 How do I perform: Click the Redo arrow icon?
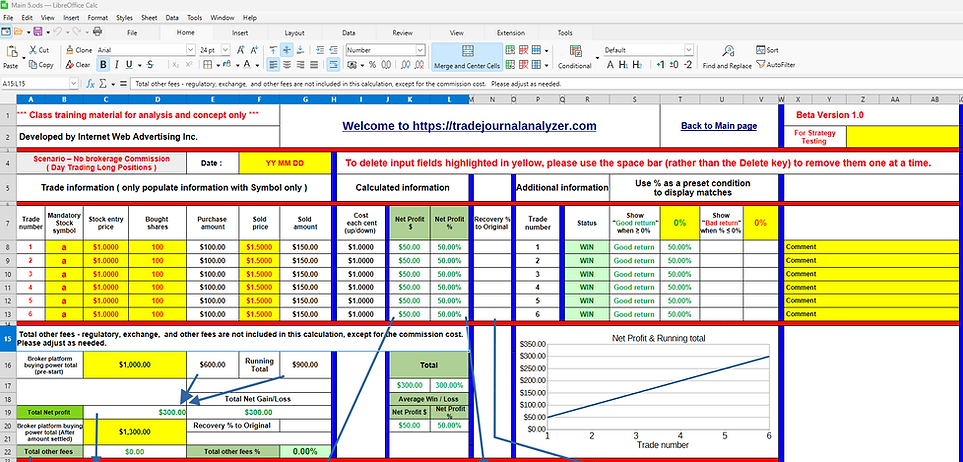click(76, 32)
